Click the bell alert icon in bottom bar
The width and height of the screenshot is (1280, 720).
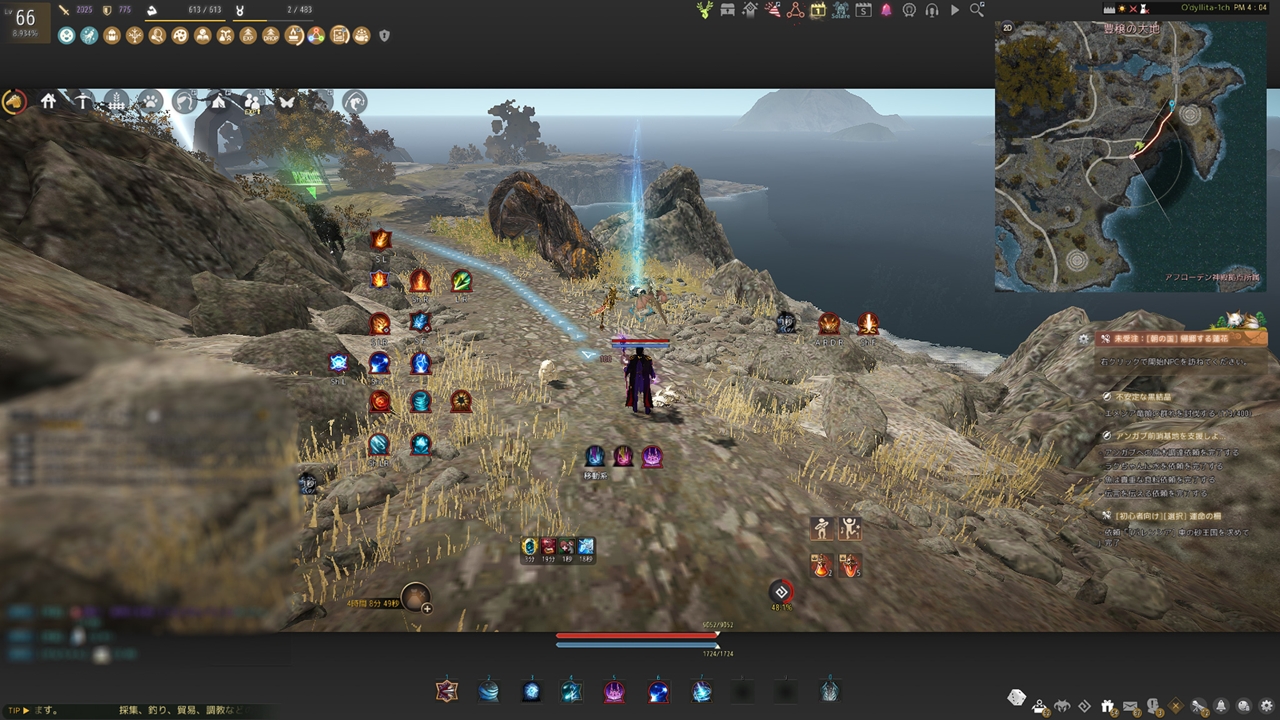(x=1221, y=706)
